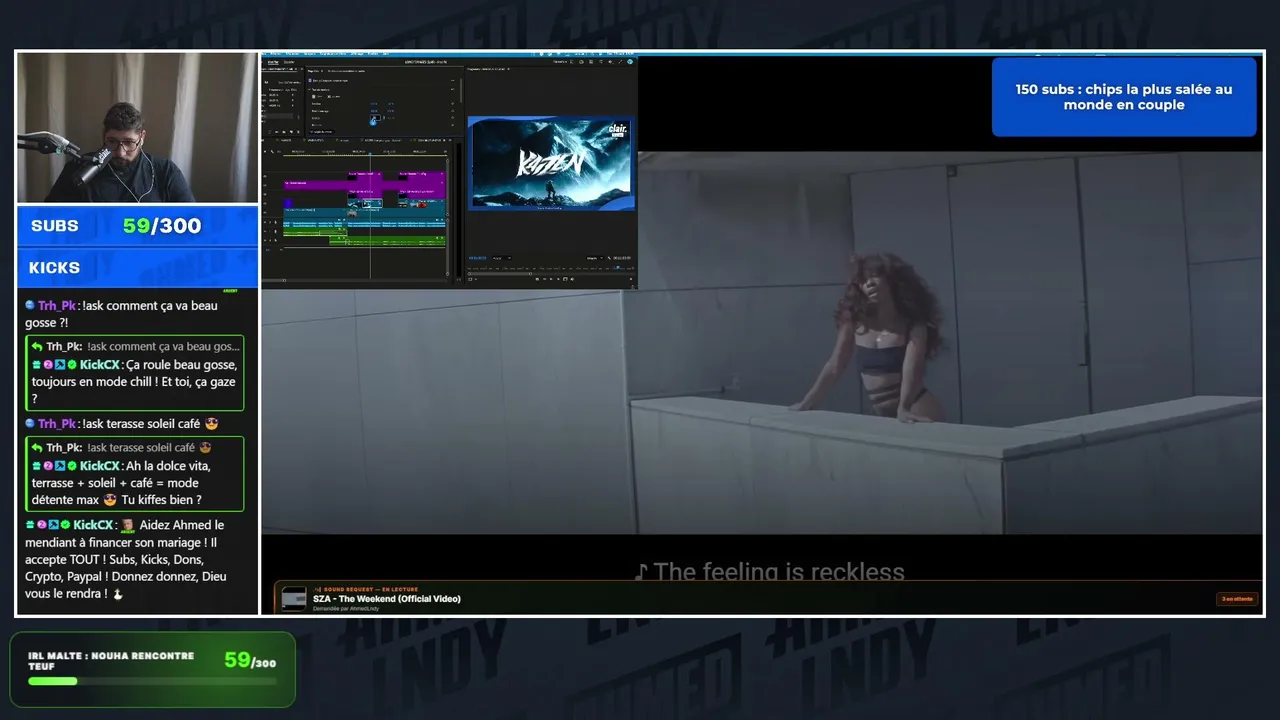Click the KICKS counter label
The image size is (1280, 720).
click(x=54, y=268)
